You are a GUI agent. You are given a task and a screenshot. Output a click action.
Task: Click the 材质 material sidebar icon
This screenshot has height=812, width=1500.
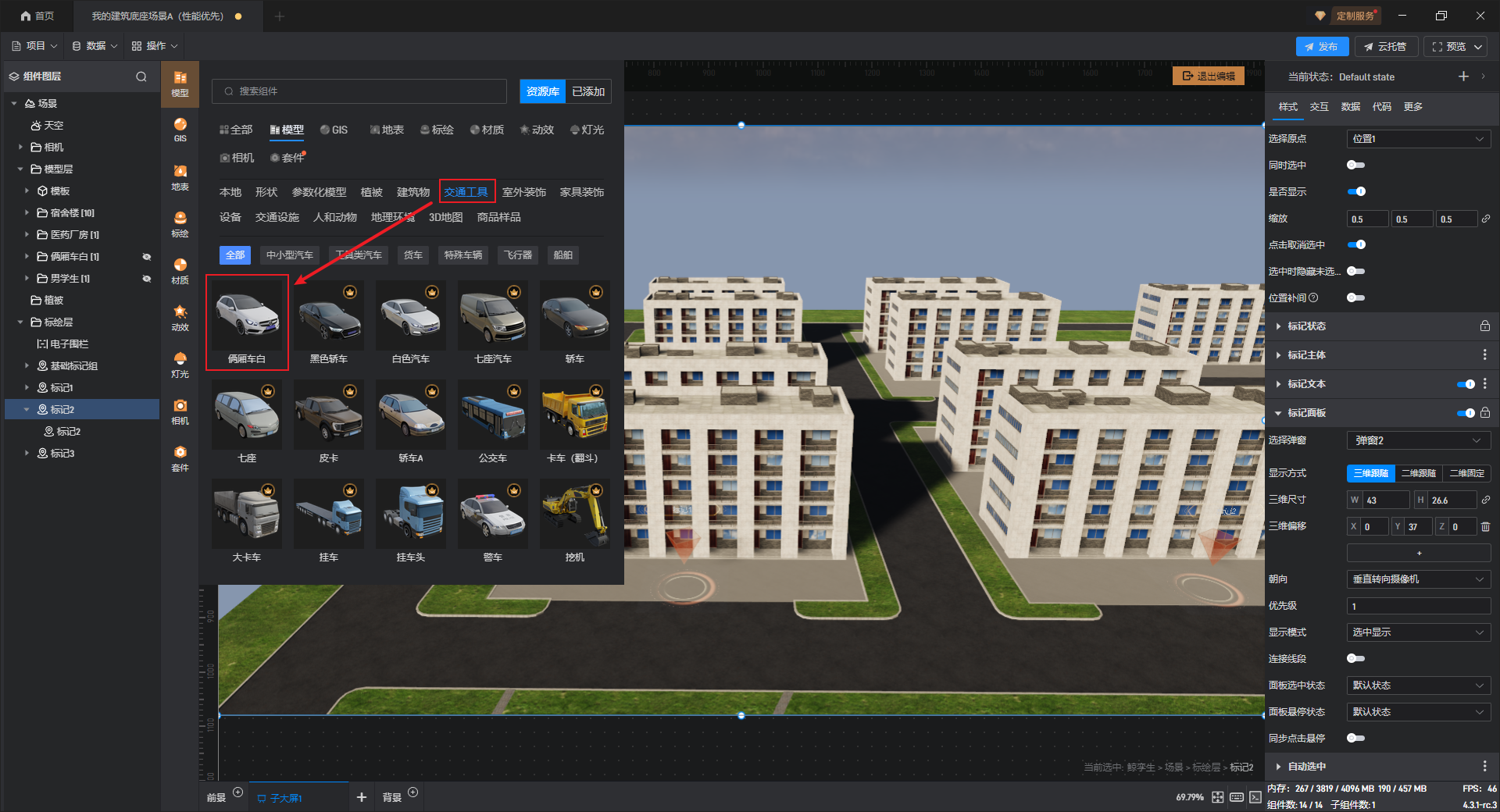tap(180, 270)
